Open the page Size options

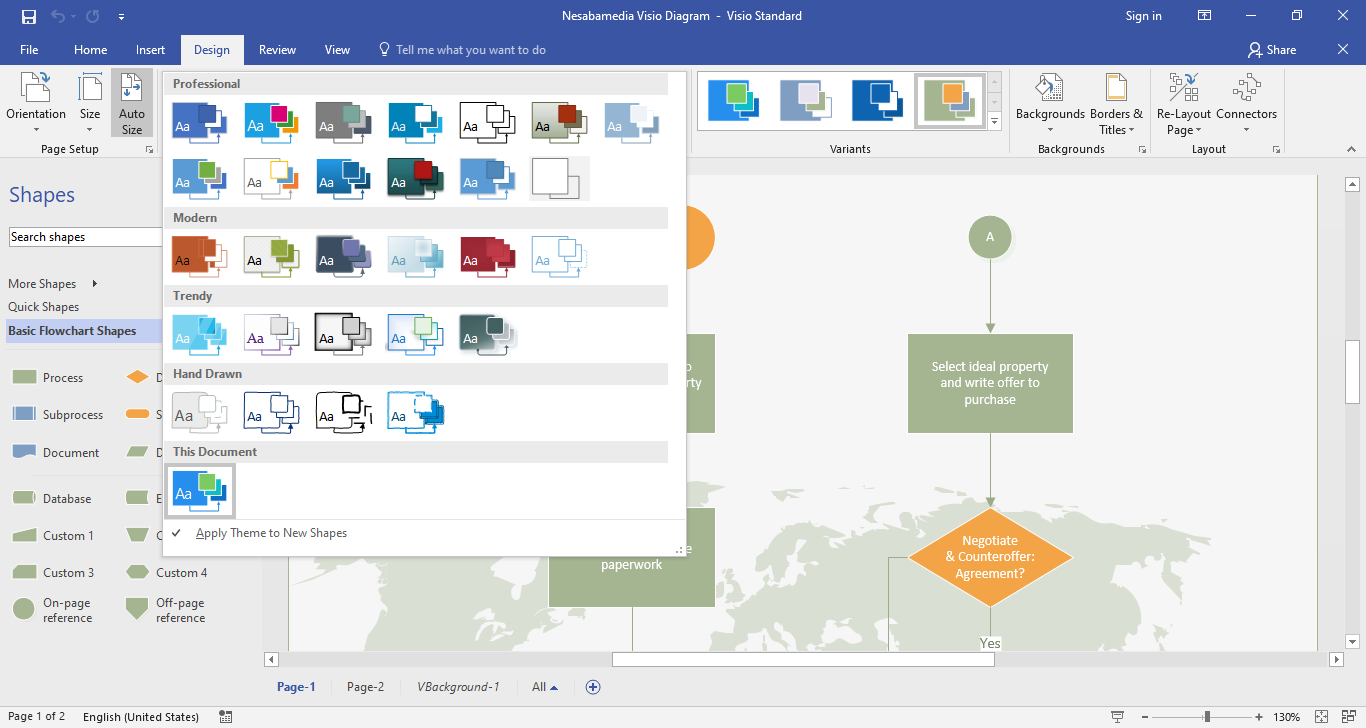click(x=90, y=102)
